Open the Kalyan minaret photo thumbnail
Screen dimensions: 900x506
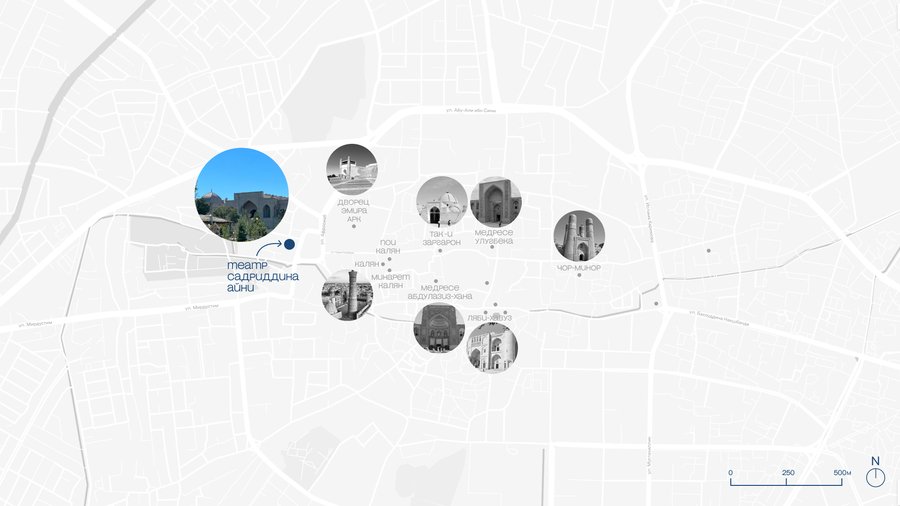(347, 295)
